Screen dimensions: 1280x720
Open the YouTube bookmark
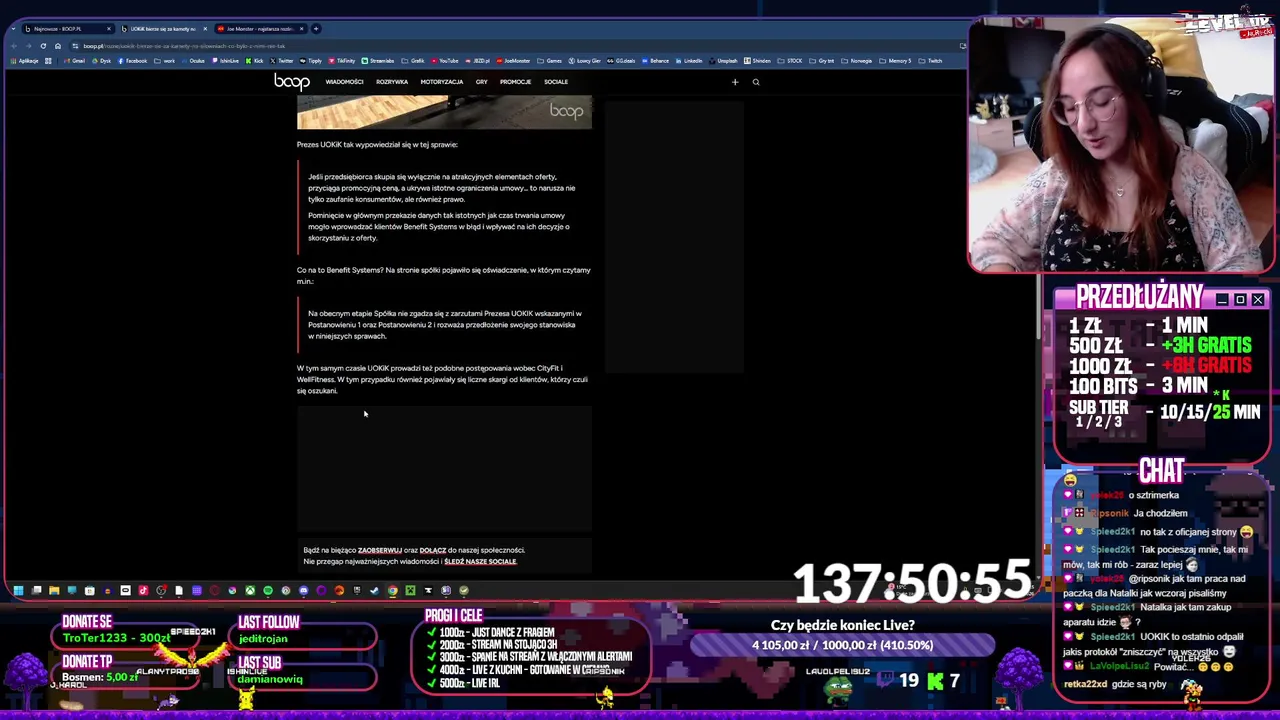tap(445, 61)
